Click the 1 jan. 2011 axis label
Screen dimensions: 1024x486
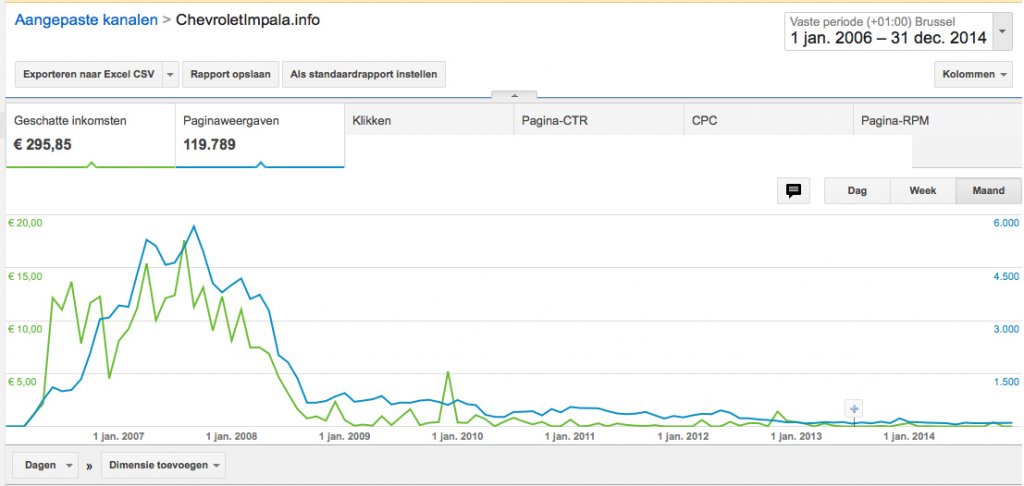point(571,436)
